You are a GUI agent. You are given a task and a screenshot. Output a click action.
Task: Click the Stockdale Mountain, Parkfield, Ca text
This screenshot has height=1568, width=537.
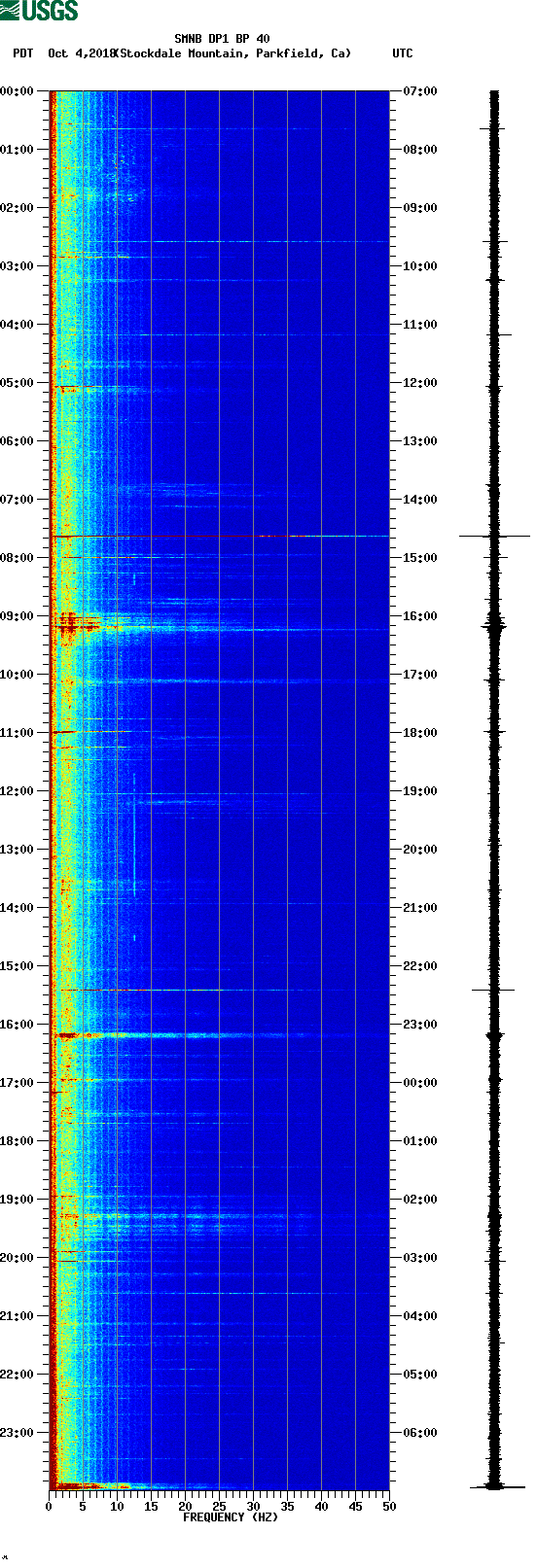pyautogui.click(x=233, y=53)
